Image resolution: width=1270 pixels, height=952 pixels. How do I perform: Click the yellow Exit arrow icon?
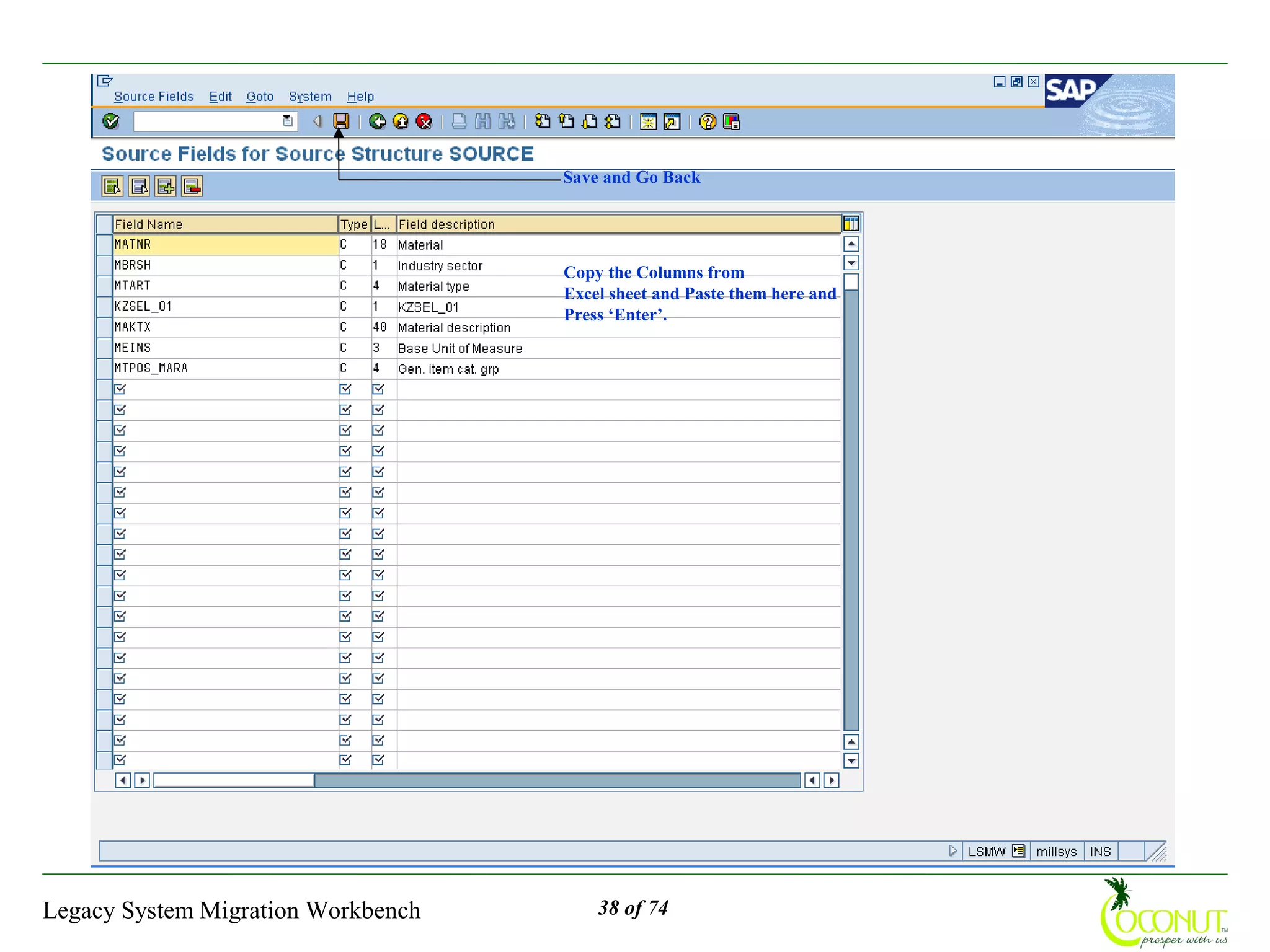(401, 121)
